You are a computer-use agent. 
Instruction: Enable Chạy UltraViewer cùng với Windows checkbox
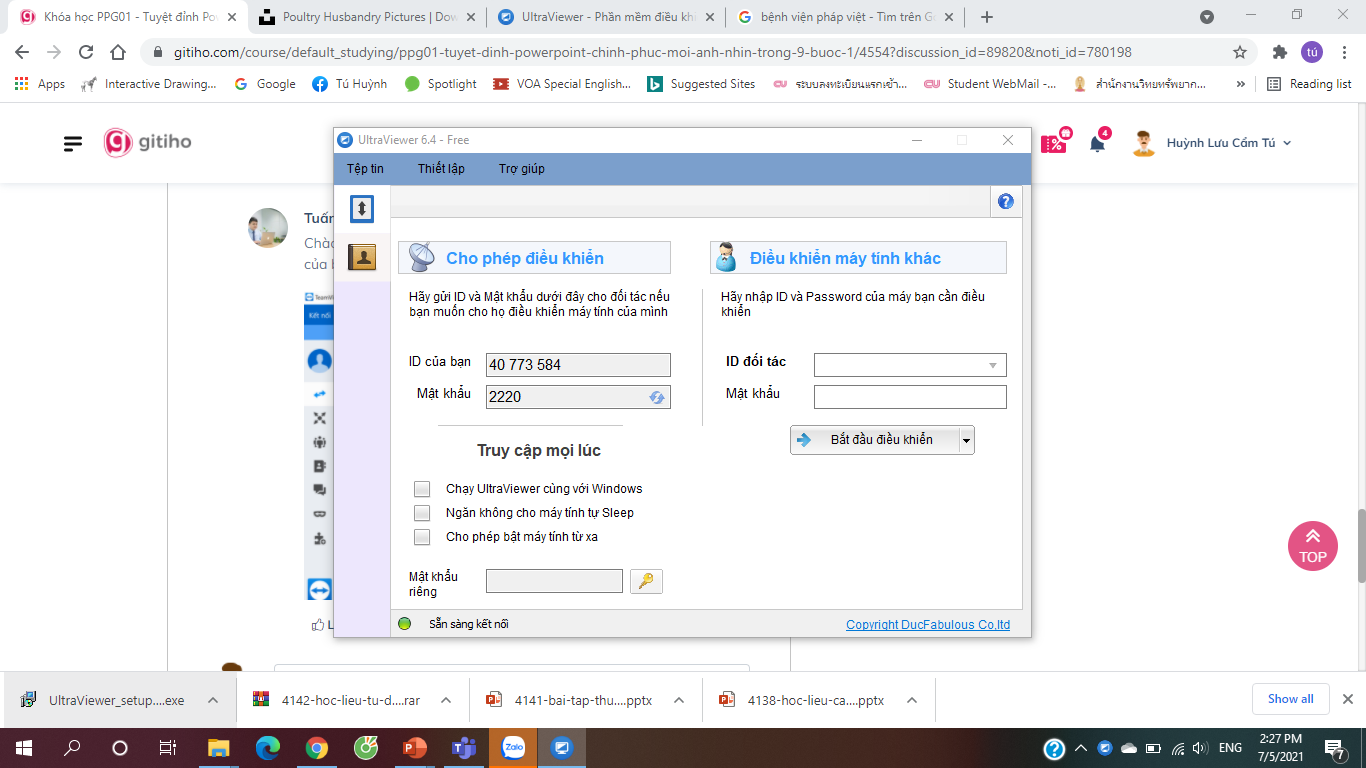[x=422, y=489]
